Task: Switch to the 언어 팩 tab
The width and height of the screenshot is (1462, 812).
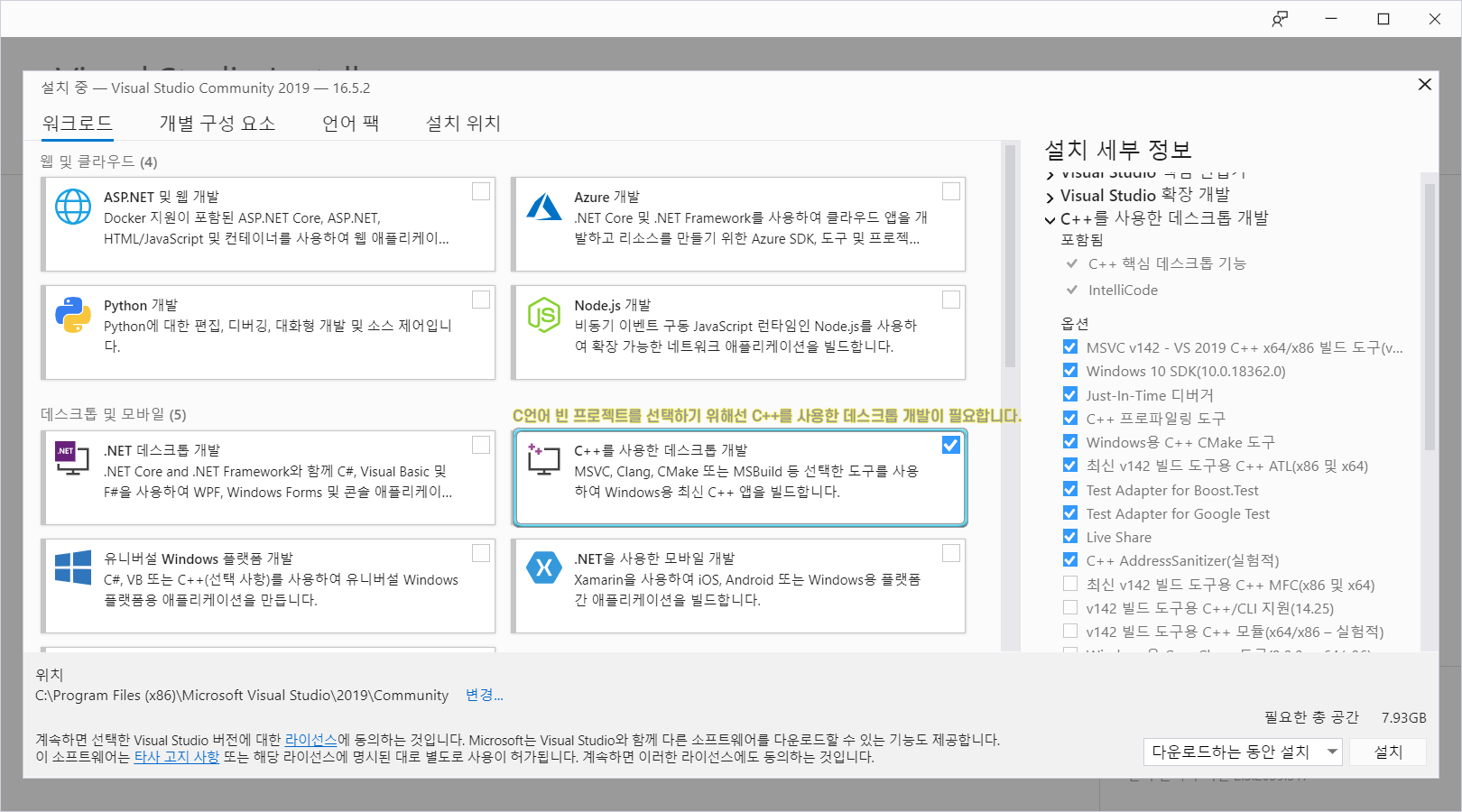Action: click(351, 124)
